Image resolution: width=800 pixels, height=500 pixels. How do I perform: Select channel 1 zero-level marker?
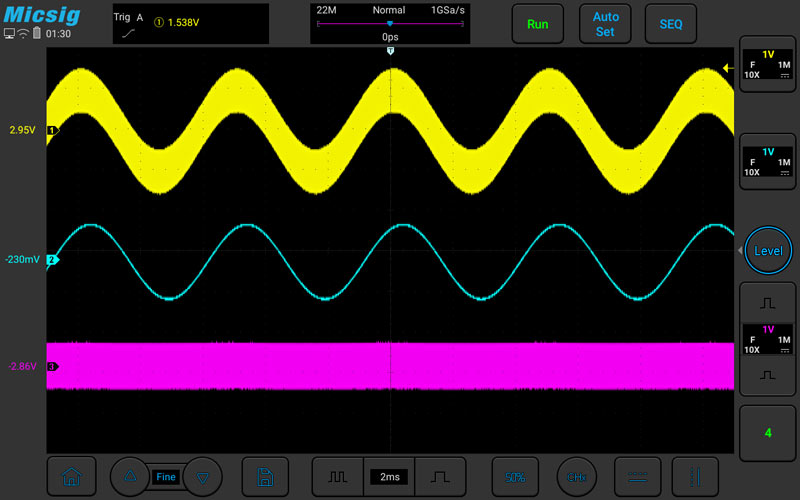53,130
